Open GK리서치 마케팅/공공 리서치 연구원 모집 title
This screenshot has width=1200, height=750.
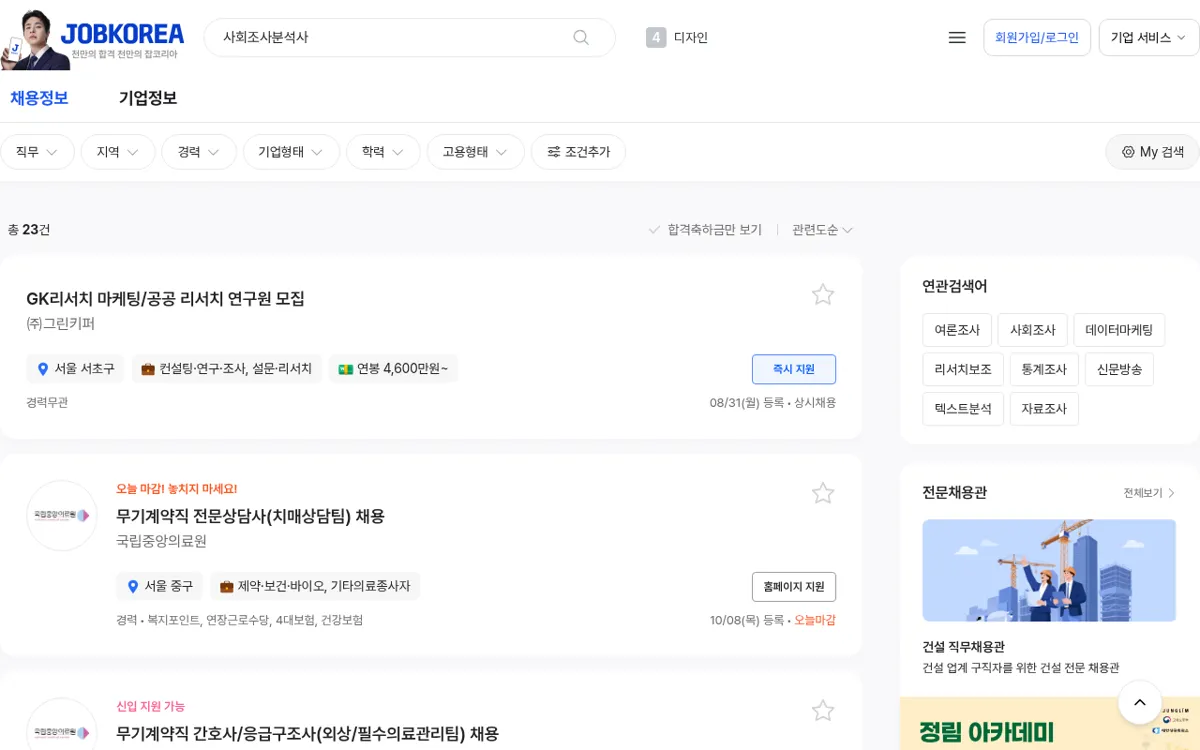(165, 299)
